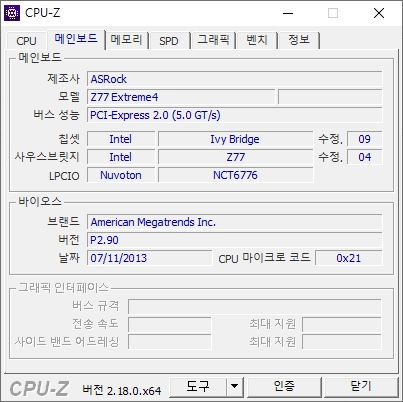Click the 최대 지원 field beside 전송 속도
Viewport: 403px width, 402px height.
(342, 324)
